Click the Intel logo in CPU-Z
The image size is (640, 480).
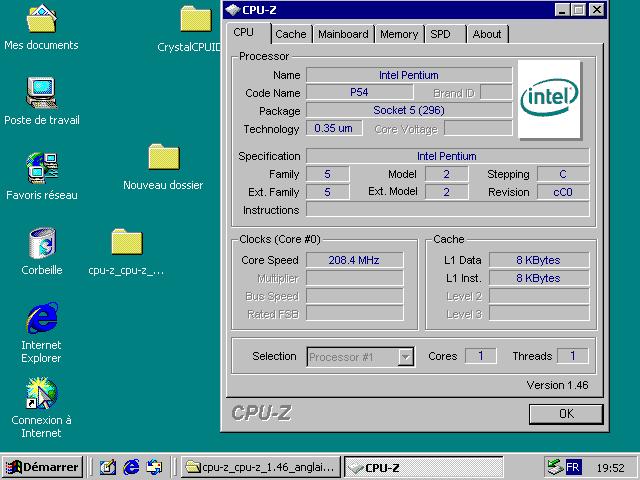[x=549, y=99]
